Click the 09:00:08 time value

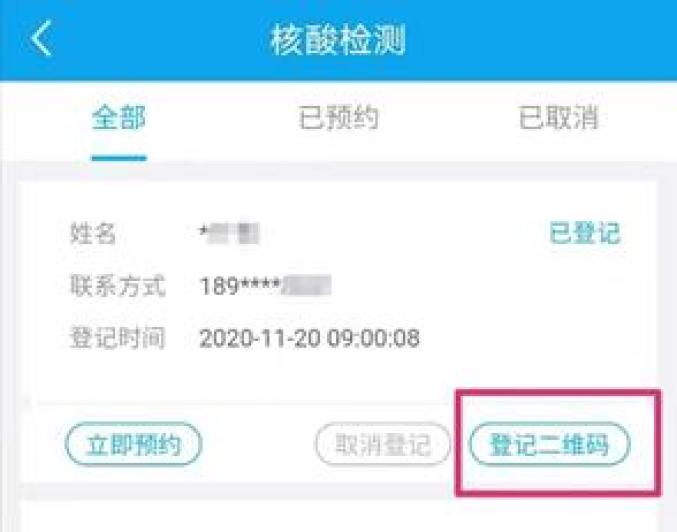coord(373,338)
